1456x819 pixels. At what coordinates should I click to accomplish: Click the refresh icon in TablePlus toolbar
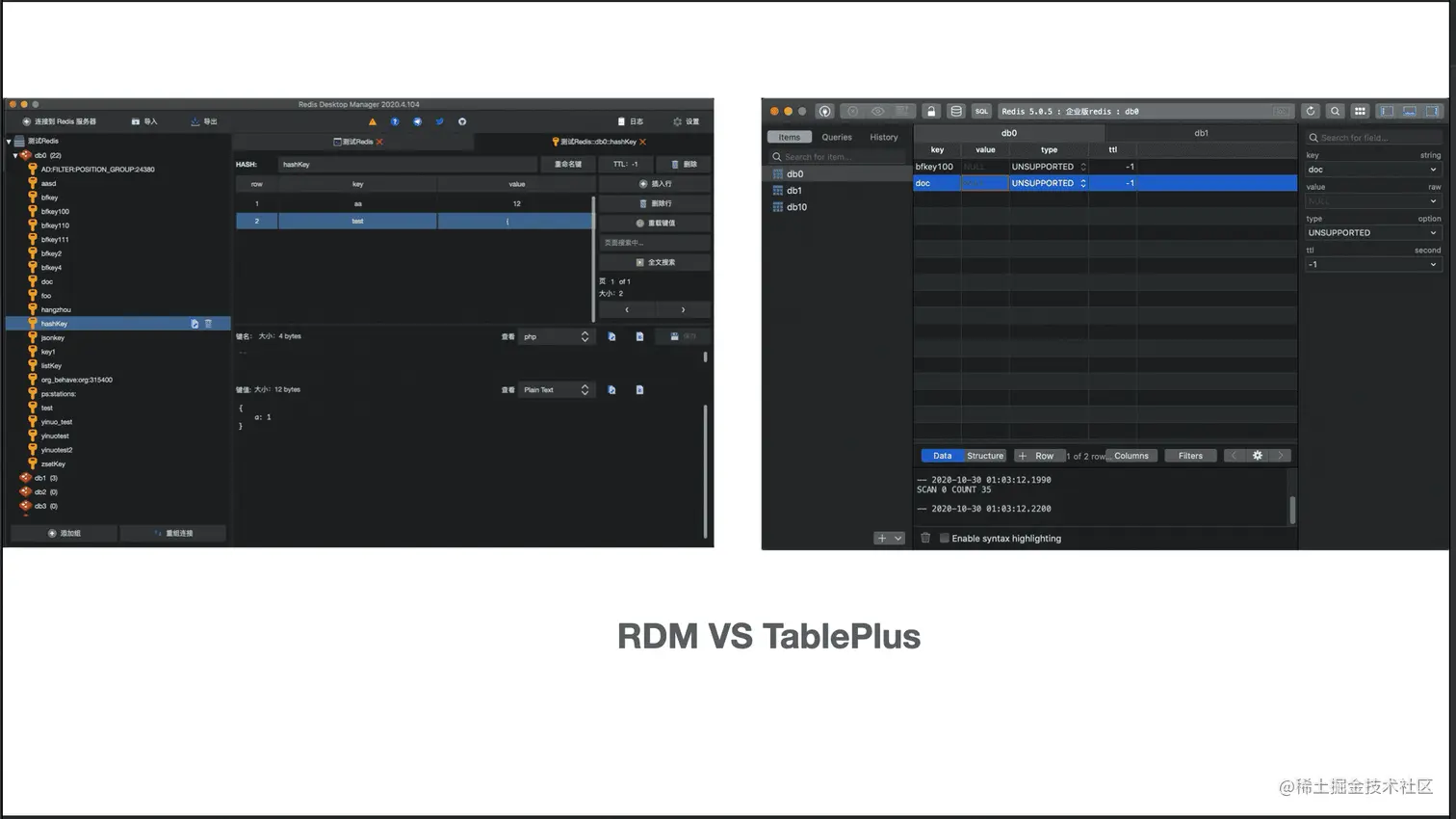[x=1311, y=111]
